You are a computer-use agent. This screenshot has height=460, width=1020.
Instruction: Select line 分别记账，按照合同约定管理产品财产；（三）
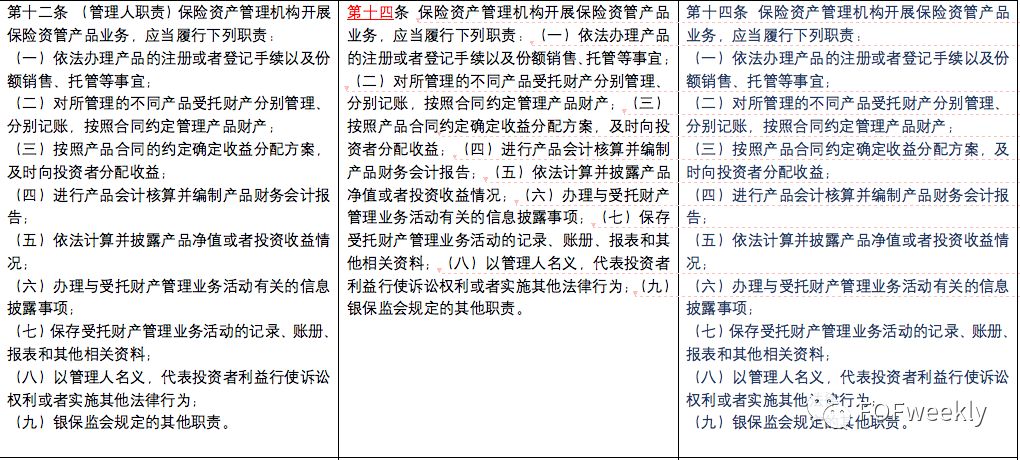pyautogui.click(x=505, y=103)
